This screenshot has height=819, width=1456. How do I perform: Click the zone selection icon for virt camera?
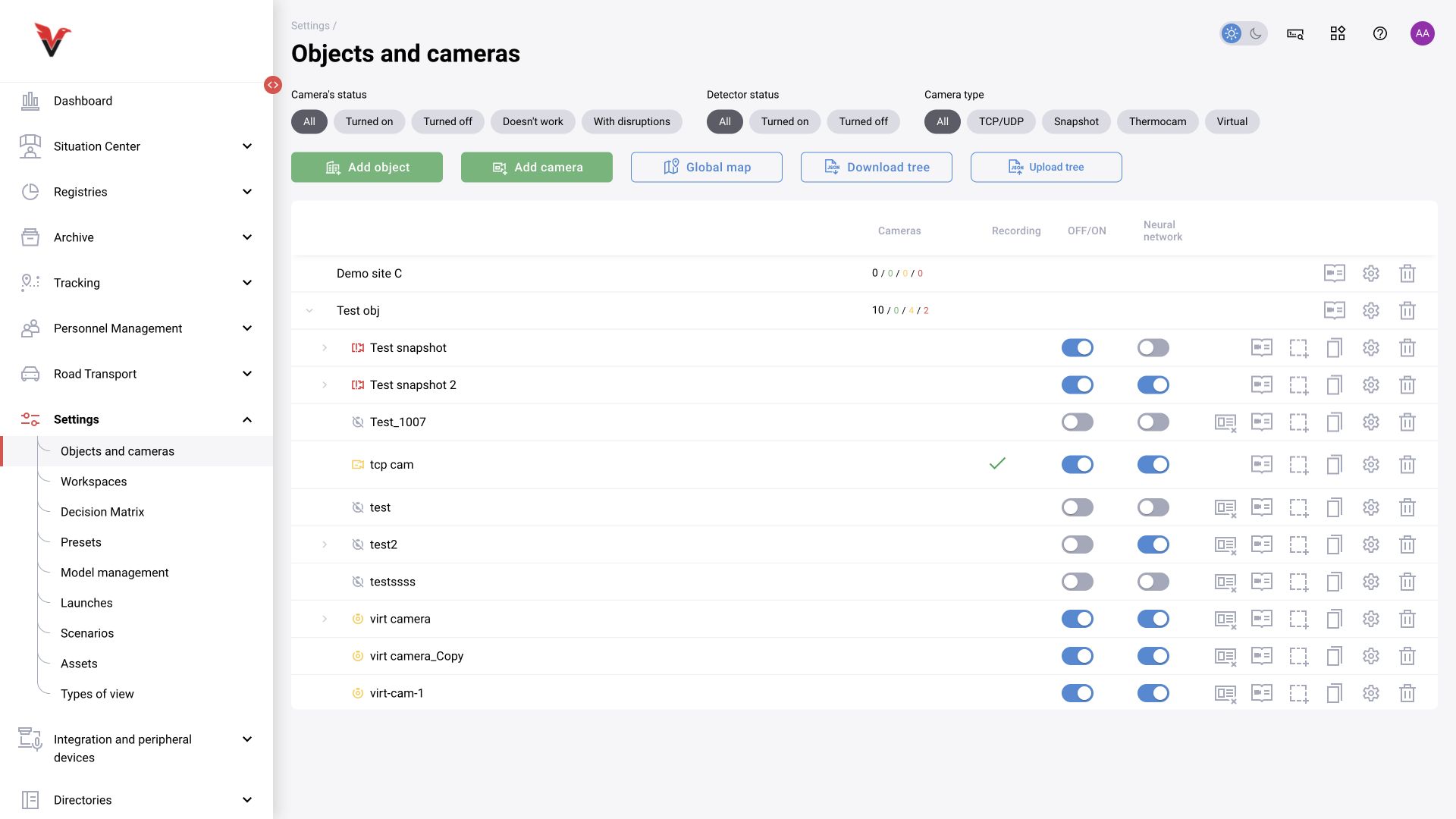1299,619
